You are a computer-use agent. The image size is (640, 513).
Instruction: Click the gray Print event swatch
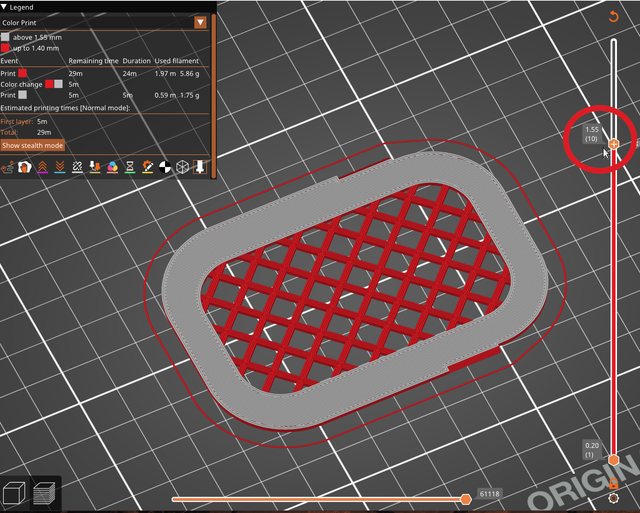tap(23, 95)
